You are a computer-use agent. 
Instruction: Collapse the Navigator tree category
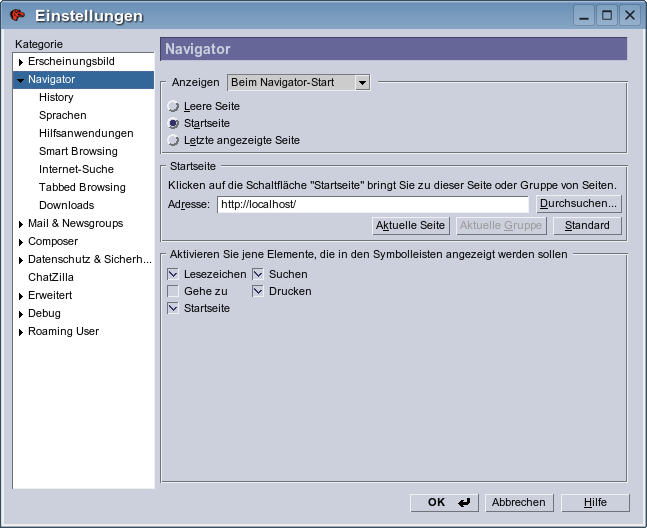click(20, 80)
